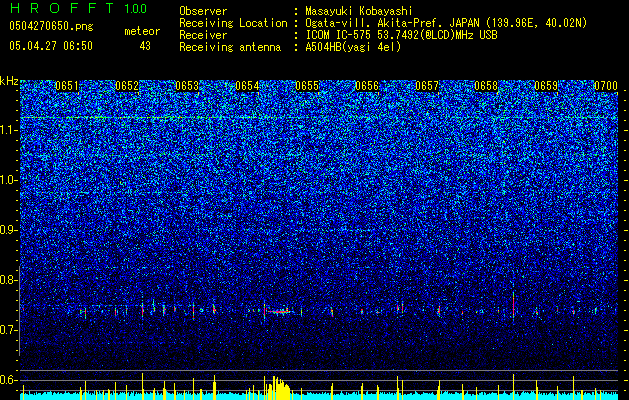629x400 pixels.
Task: Click the 0651 time marker
Action: (x=67, y=86)
